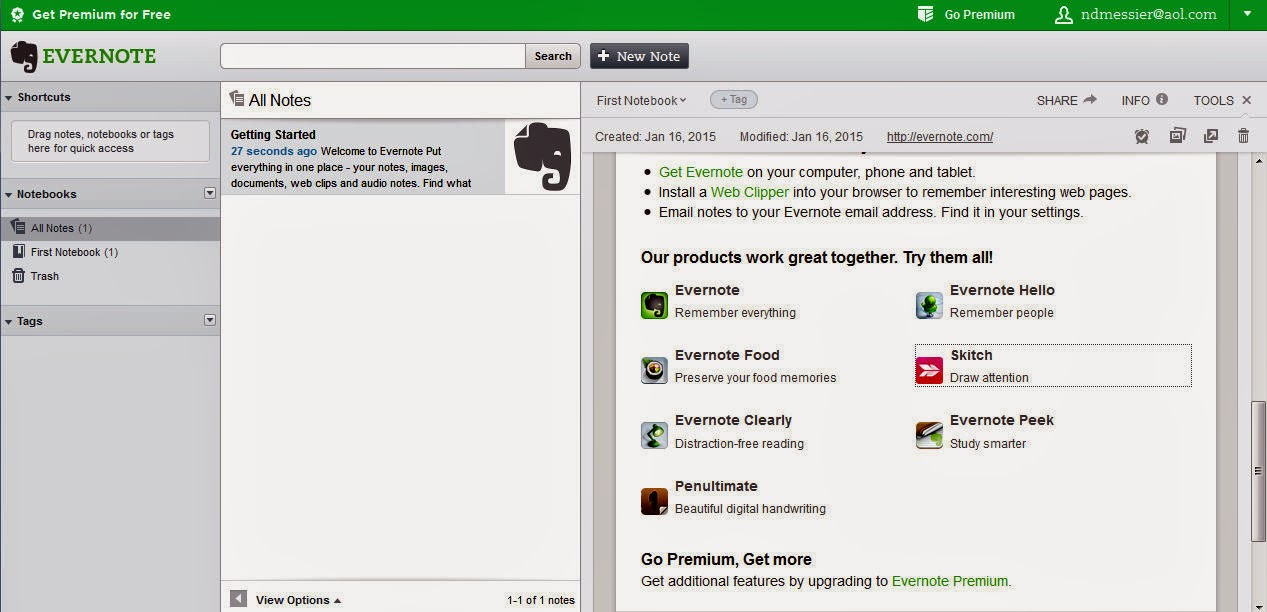Click the note scrollbar thumb
The height and width of the screenshot is (612, 1267).
pyautogui.click(x=1258, y=471)
